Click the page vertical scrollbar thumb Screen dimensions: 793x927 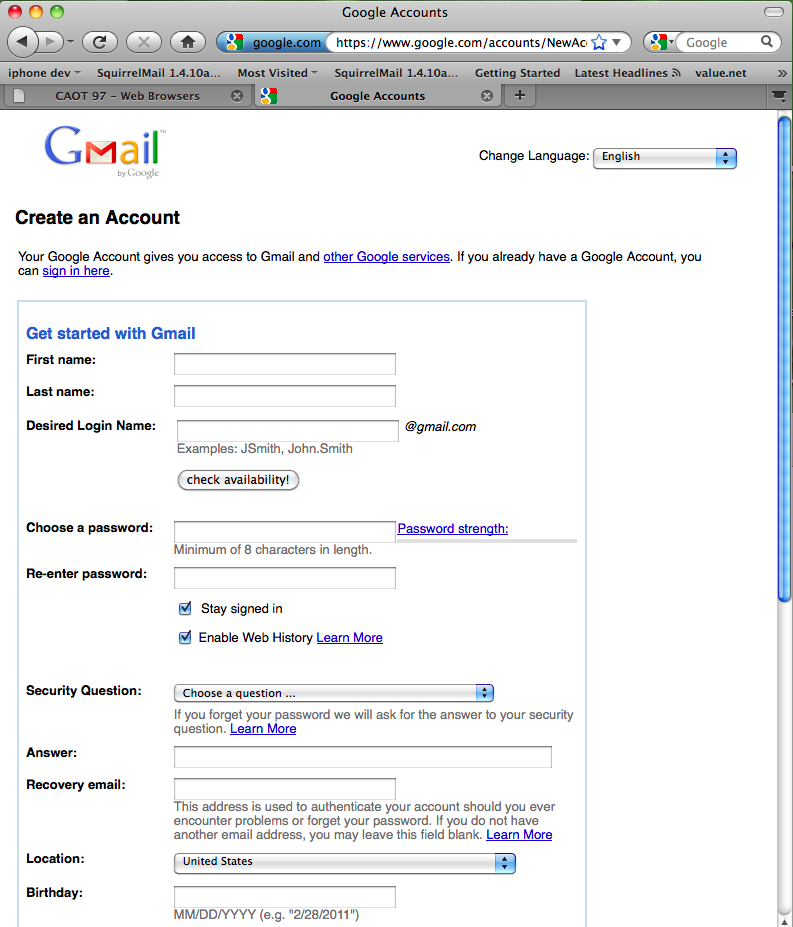coord(784,359)
